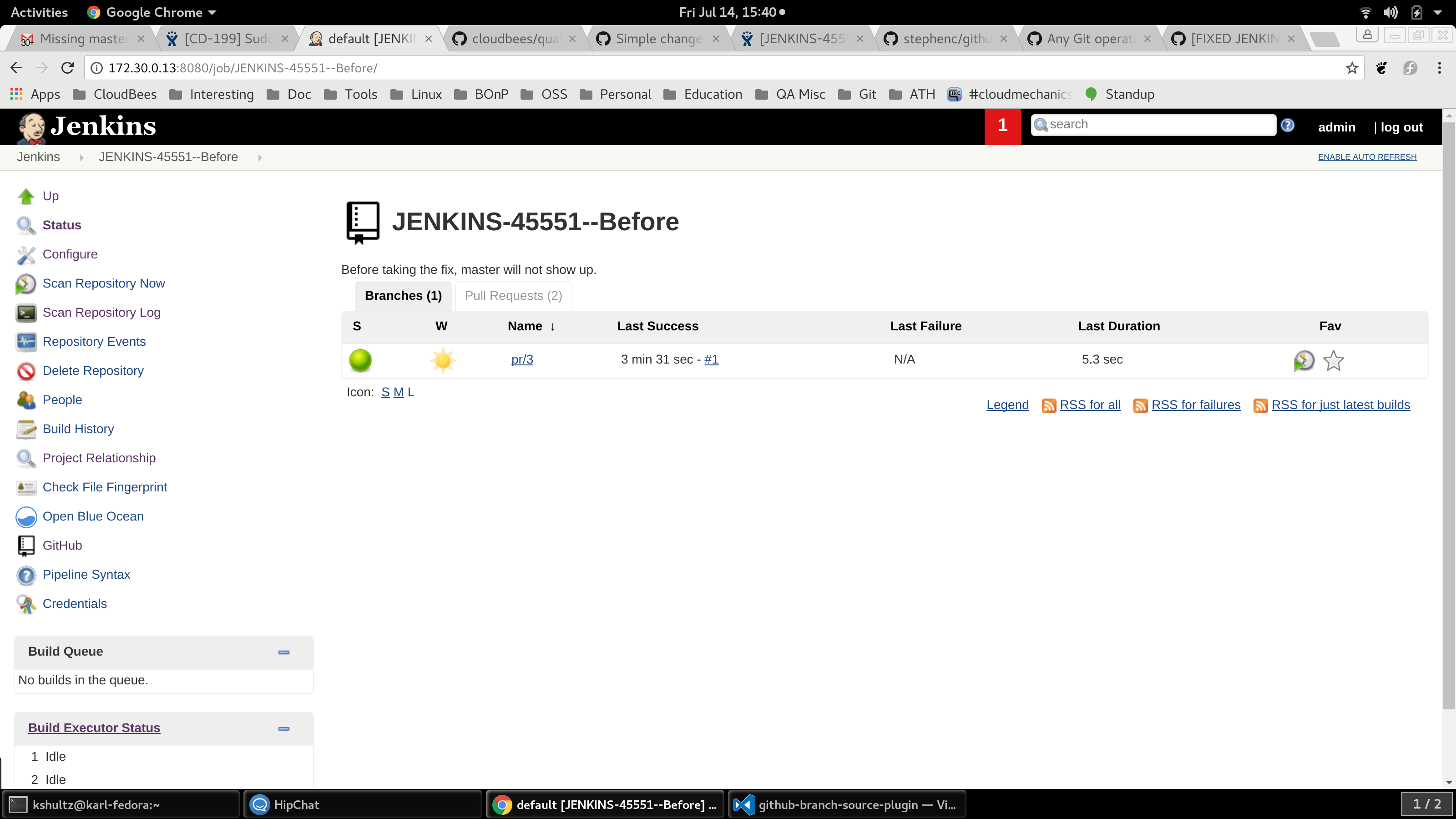
Task: Click the Delete Repository icon
Action: pyautogui.click(x=25, y=371)
